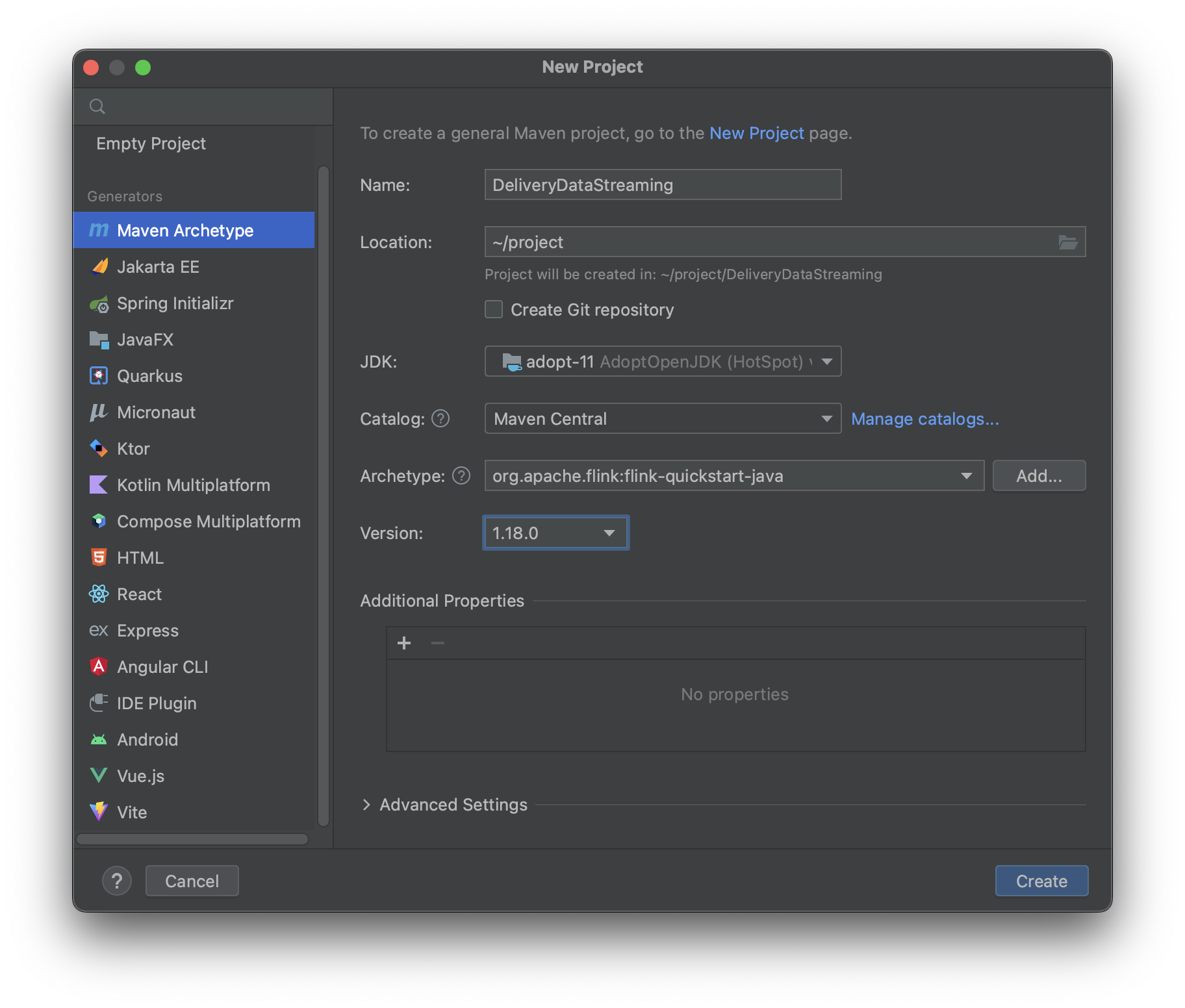Focus the generator search field
This screenshot has width=1185, height=1008.
click(203, 107)
